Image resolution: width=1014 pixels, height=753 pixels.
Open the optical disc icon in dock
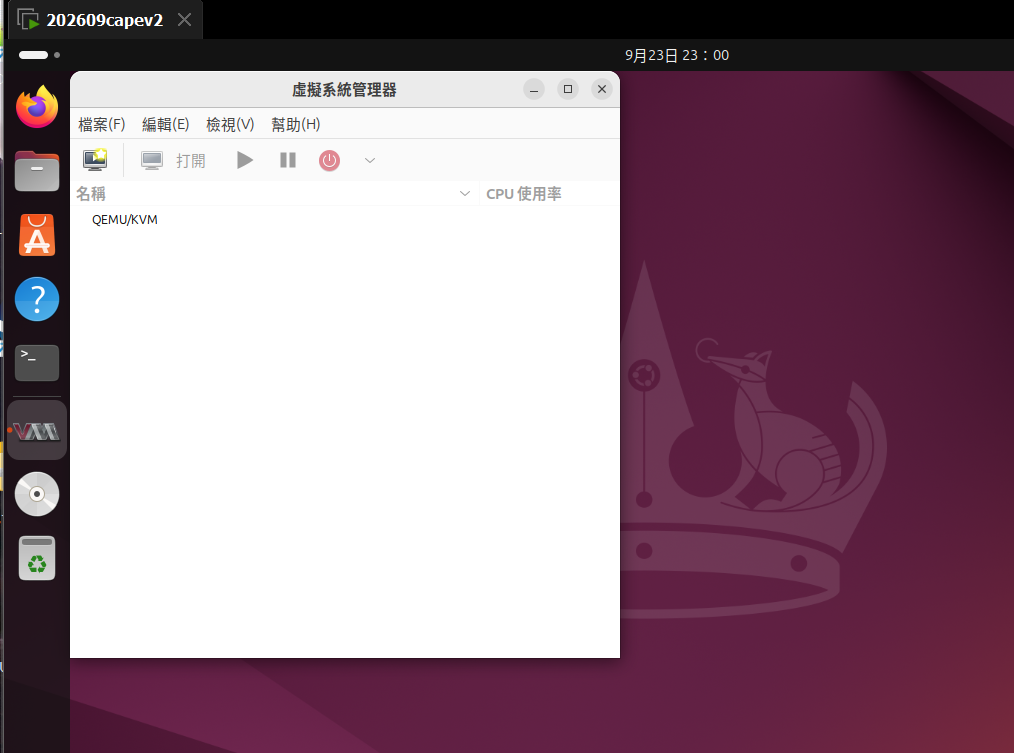coord(37,494)
